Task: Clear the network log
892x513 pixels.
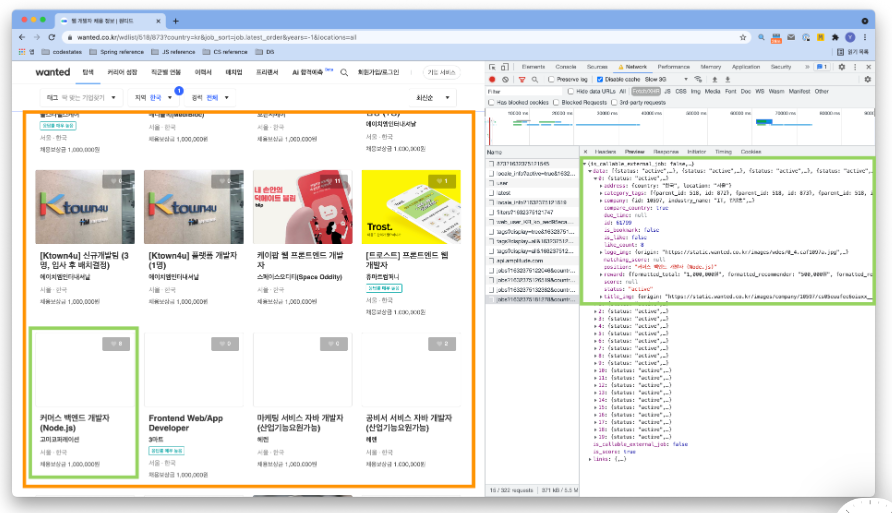Action: tap(505, 80)
